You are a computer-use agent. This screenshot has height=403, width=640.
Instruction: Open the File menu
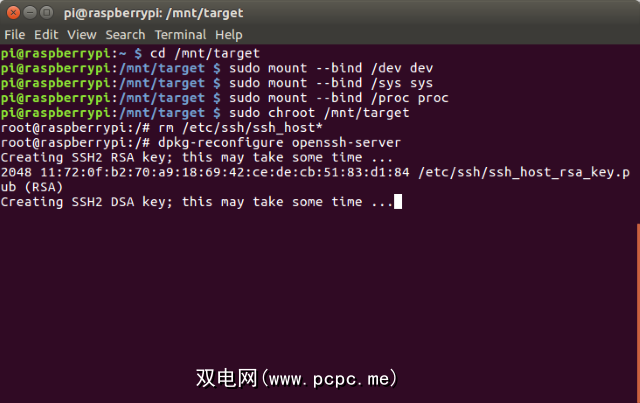click(x=17, y=35)
